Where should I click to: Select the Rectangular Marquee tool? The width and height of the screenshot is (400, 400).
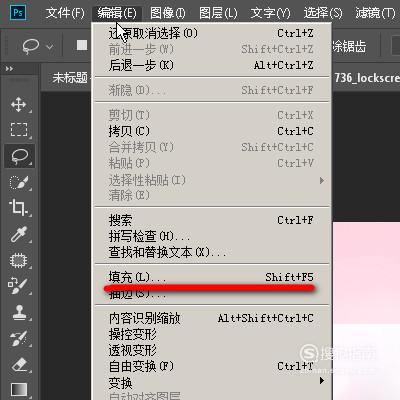coord(19,130)
